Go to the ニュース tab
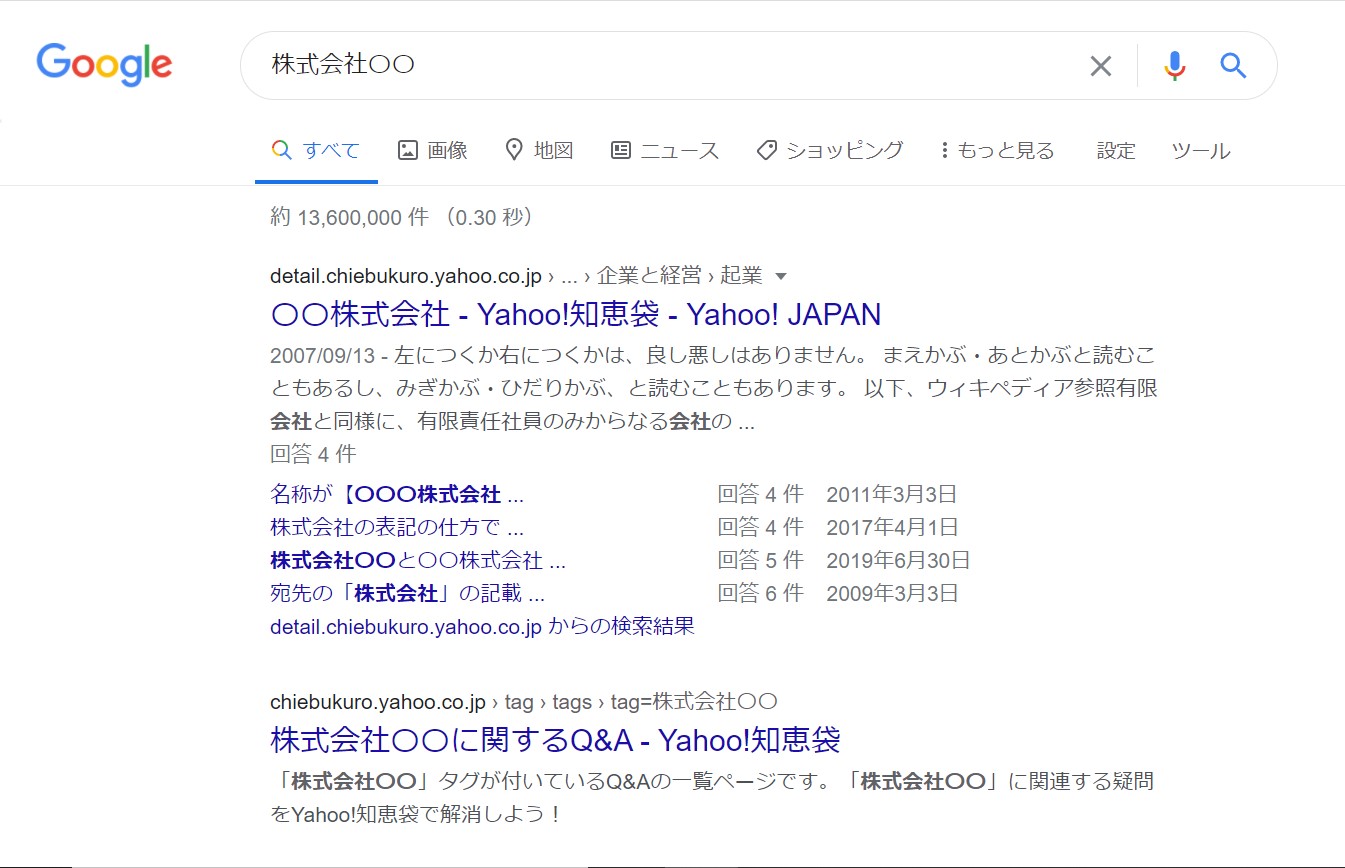Screen dimensions: 1345x868 point(665,151)
